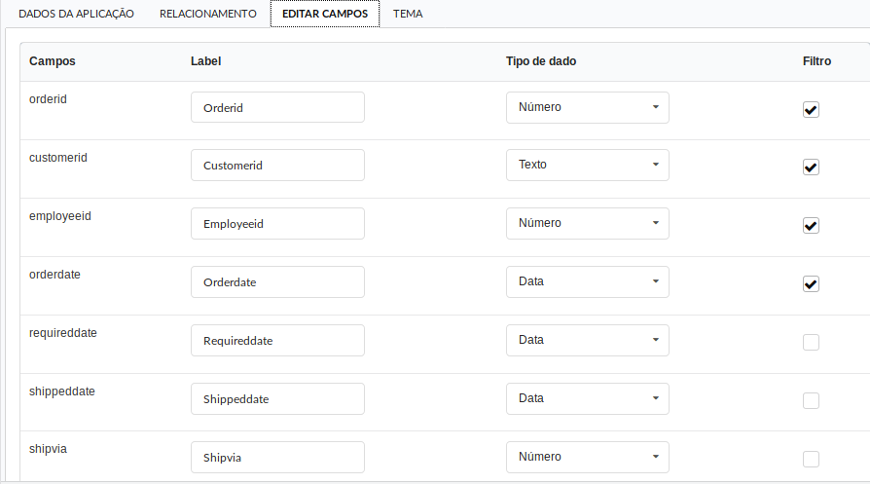Viewport: 870px width, 484px height.
Task: Open the DADOS DA APLICAÇÃO tab
Action: 76,14
